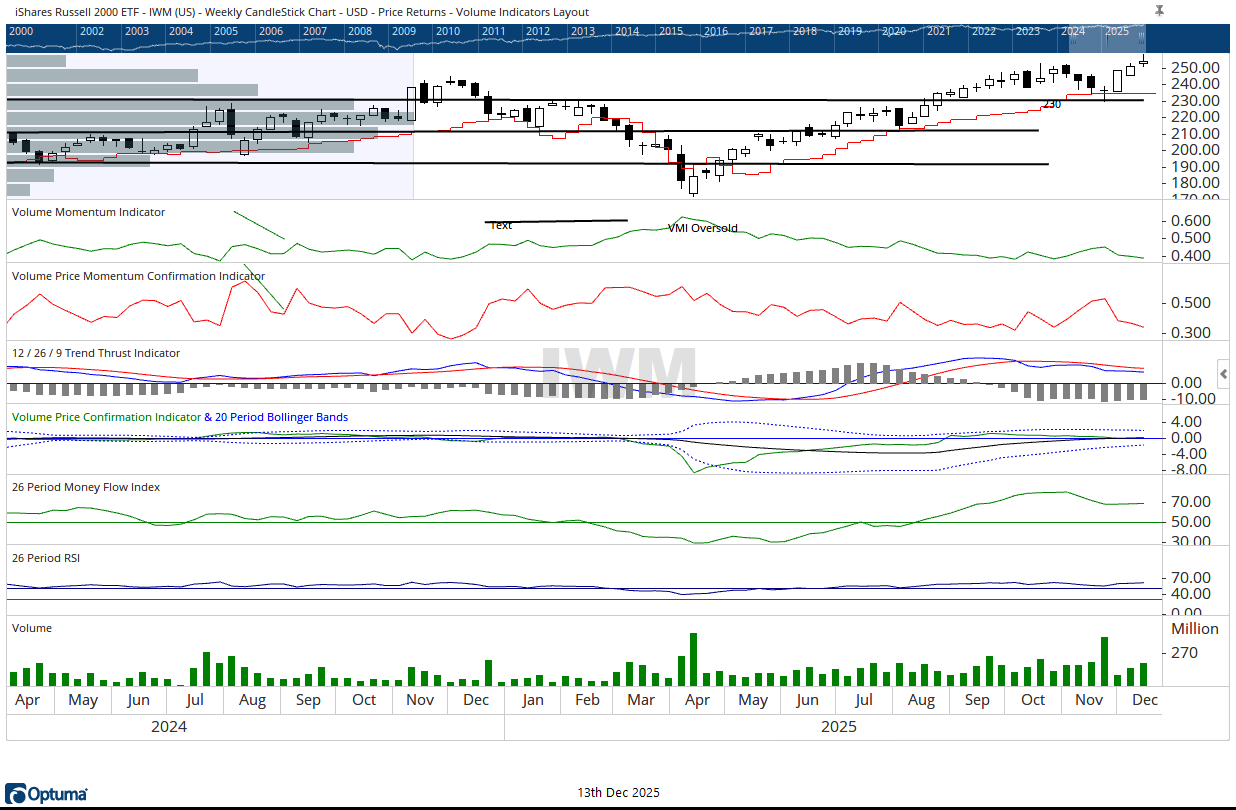Click the VMI Oversold annotation
Image resolution: width=1236 pixels, height=810 pixels.
(702, 228)
